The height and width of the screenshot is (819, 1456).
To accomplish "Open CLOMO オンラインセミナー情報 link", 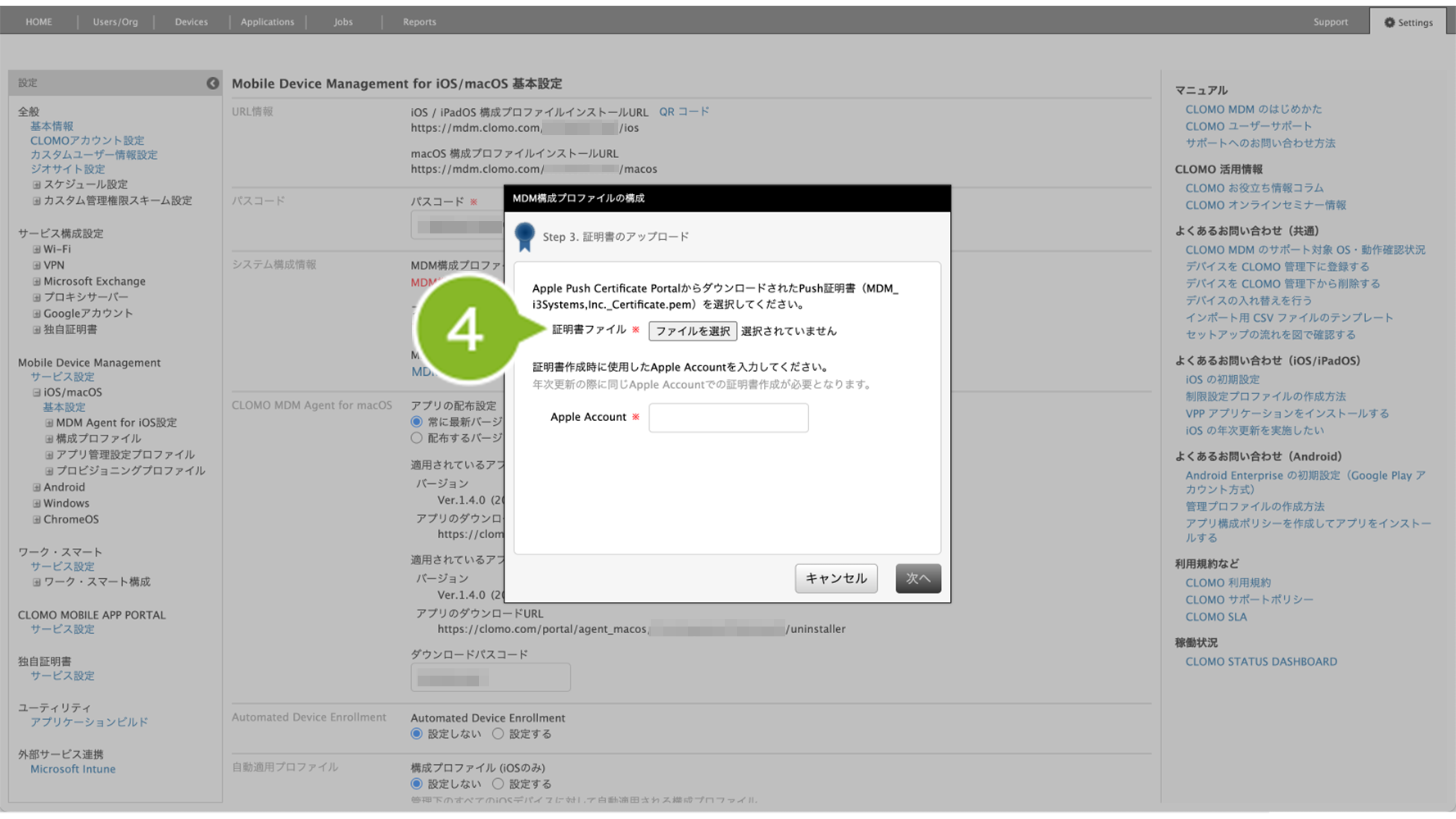I will click(1265, 206).
